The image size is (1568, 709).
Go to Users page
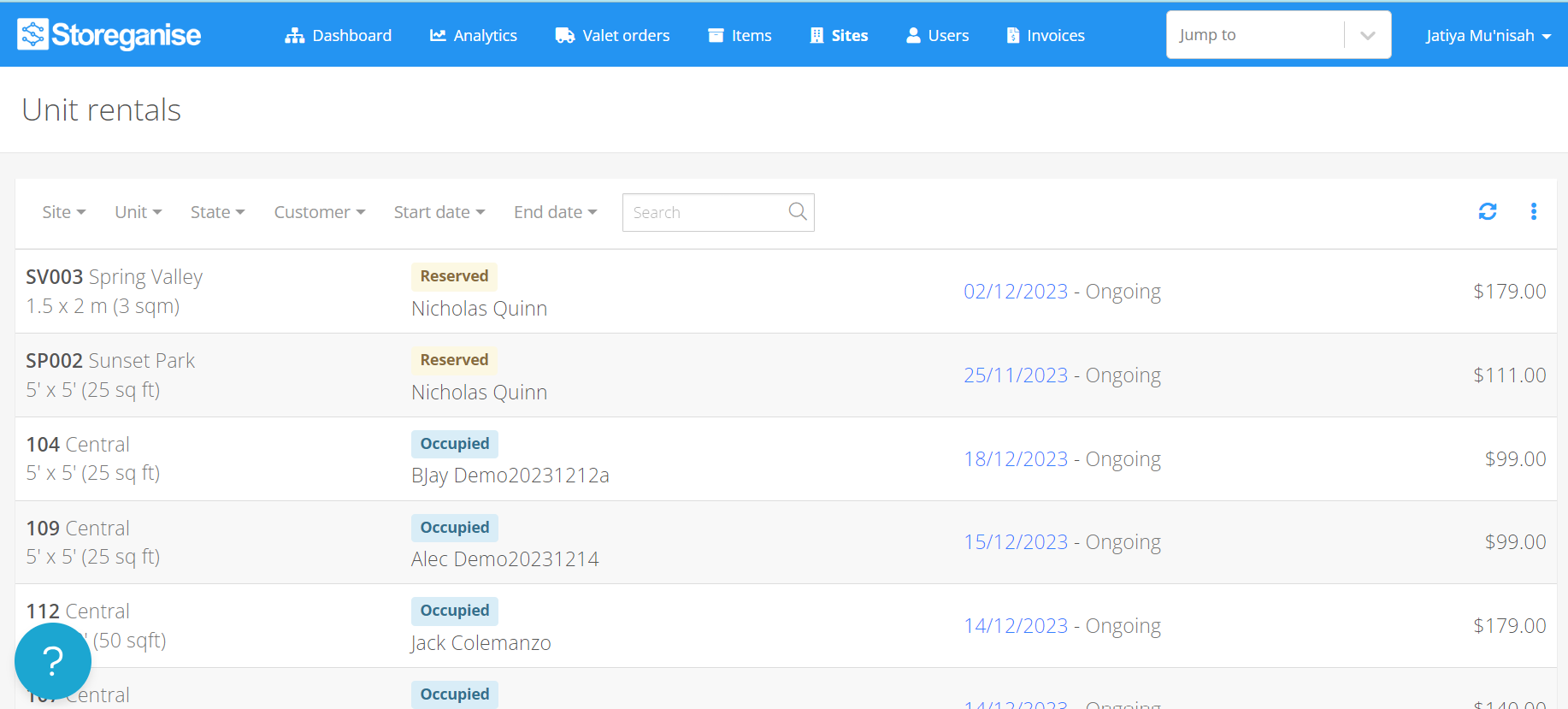point(938,35)
